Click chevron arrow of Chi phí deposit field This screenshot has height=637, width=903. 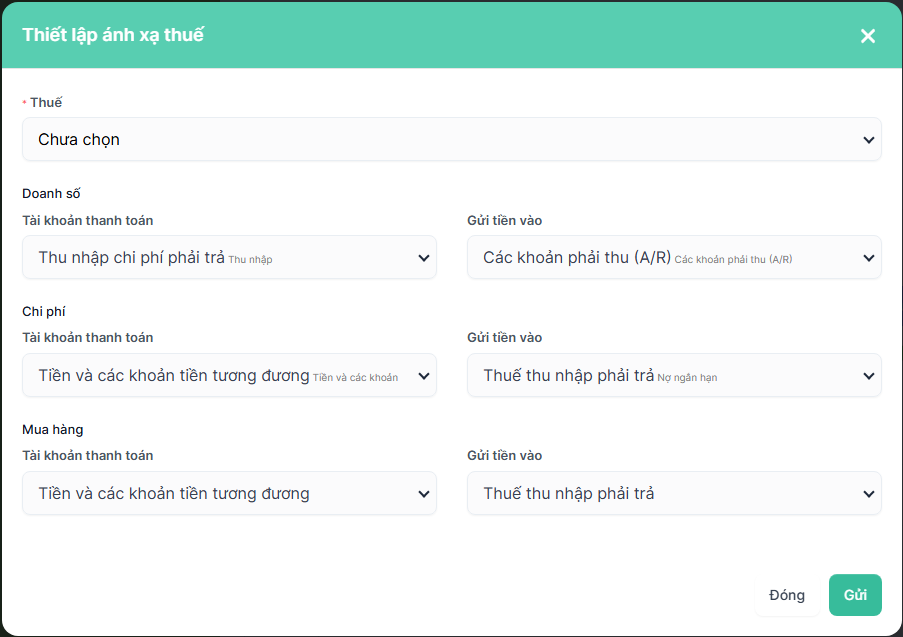pos(868,376)
